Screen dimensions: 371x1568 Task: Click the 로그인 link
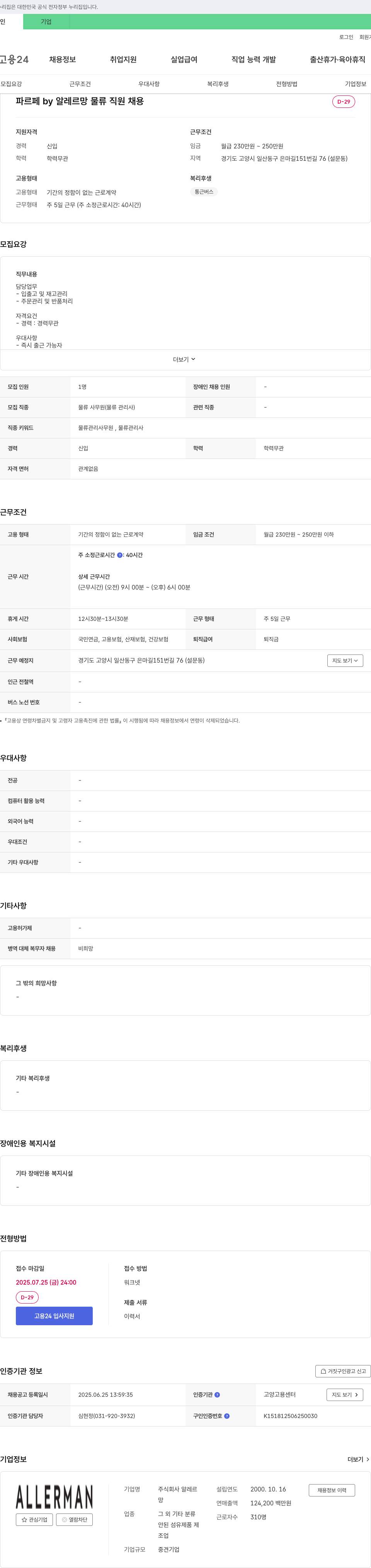pos(346,37)
